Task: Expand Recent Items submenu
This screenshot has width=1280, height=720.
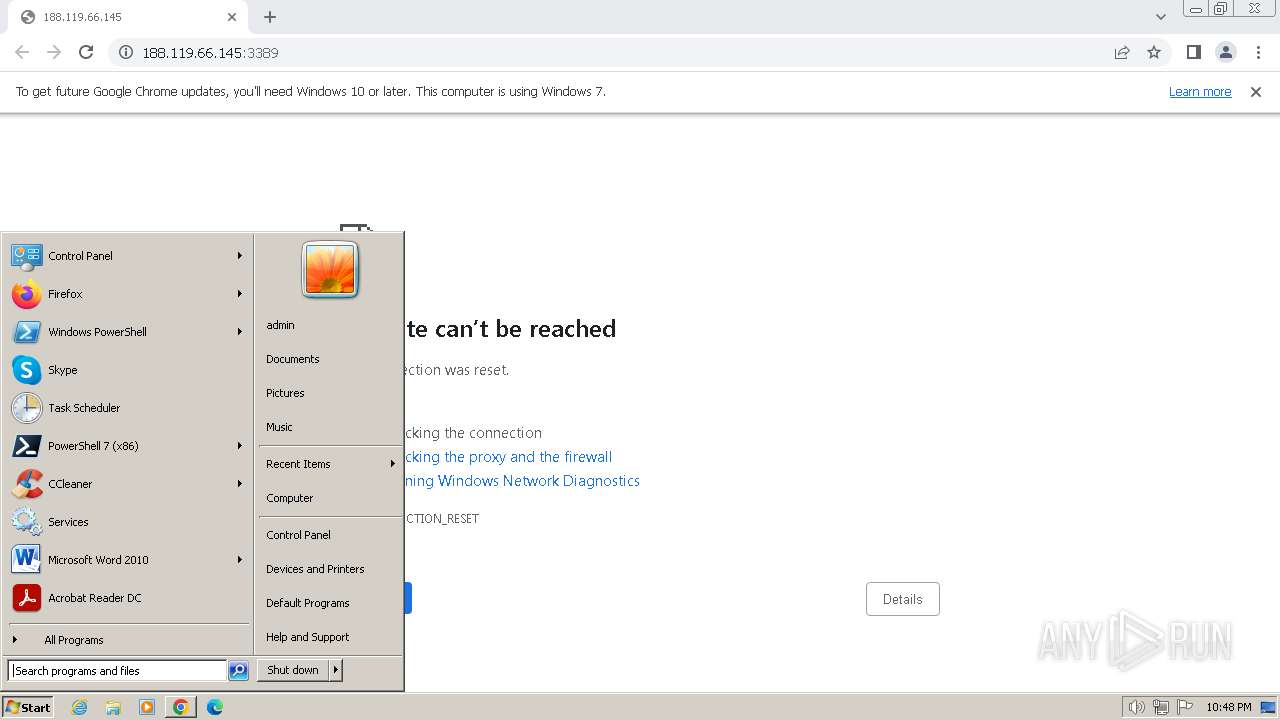Action: click(330, 464)
